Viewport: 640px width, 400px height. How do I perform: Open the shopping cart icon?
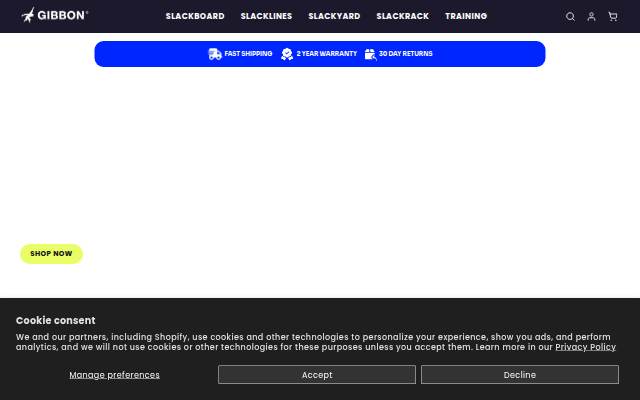613,16
